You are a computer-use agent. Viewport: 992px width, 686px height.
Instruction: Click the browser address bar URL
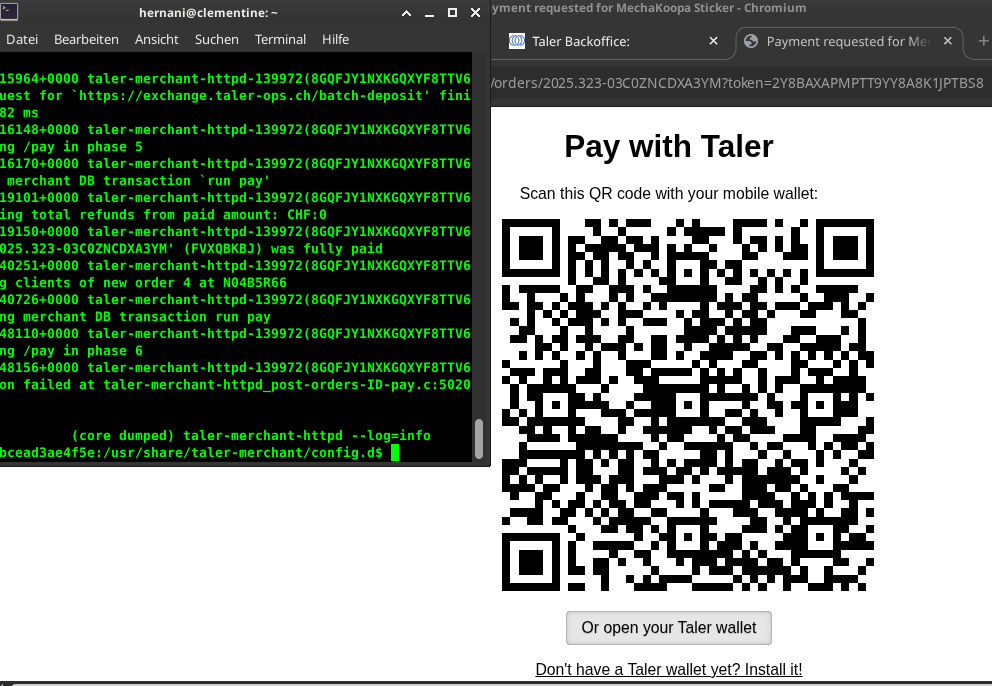(x=740, y=82)
